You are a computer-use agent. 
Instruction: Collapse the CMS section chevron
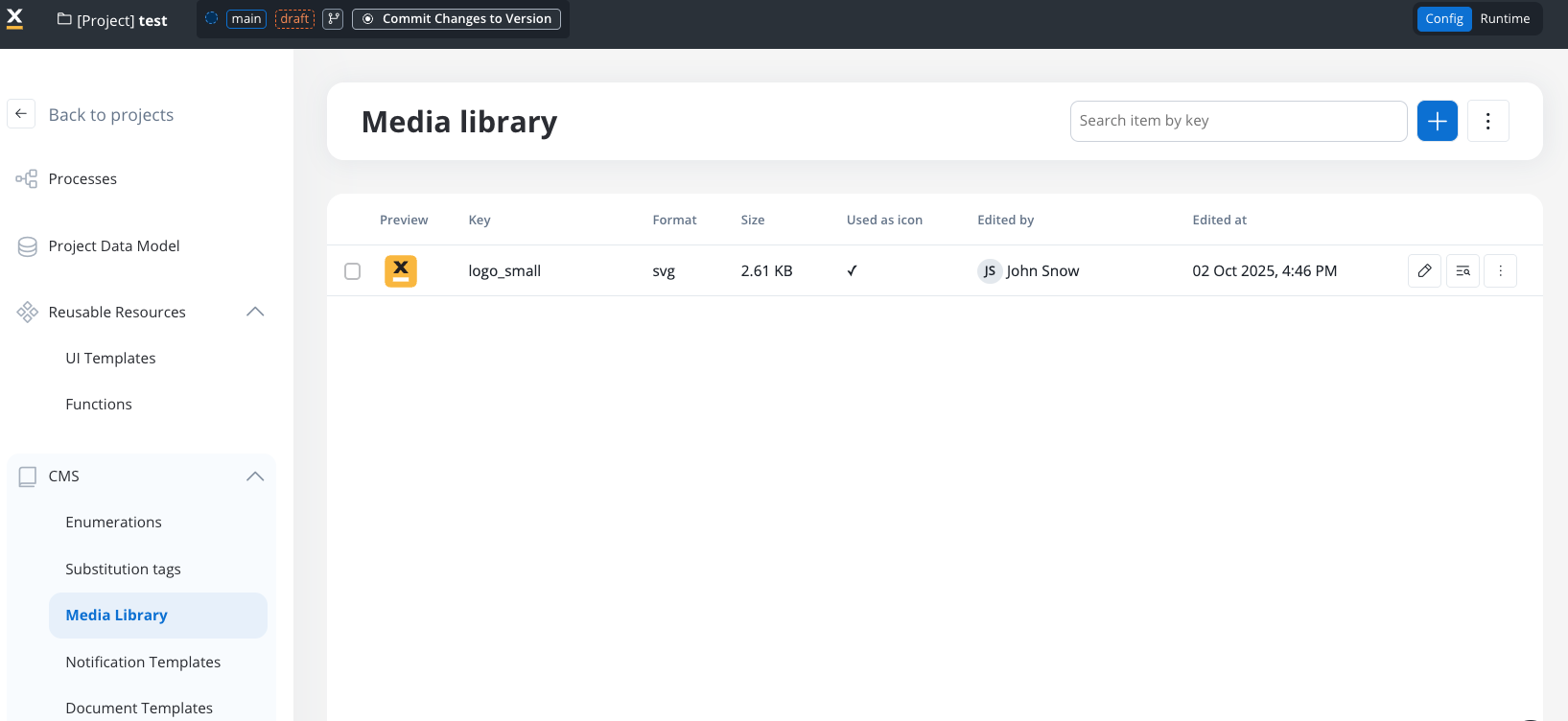point(255,477)
